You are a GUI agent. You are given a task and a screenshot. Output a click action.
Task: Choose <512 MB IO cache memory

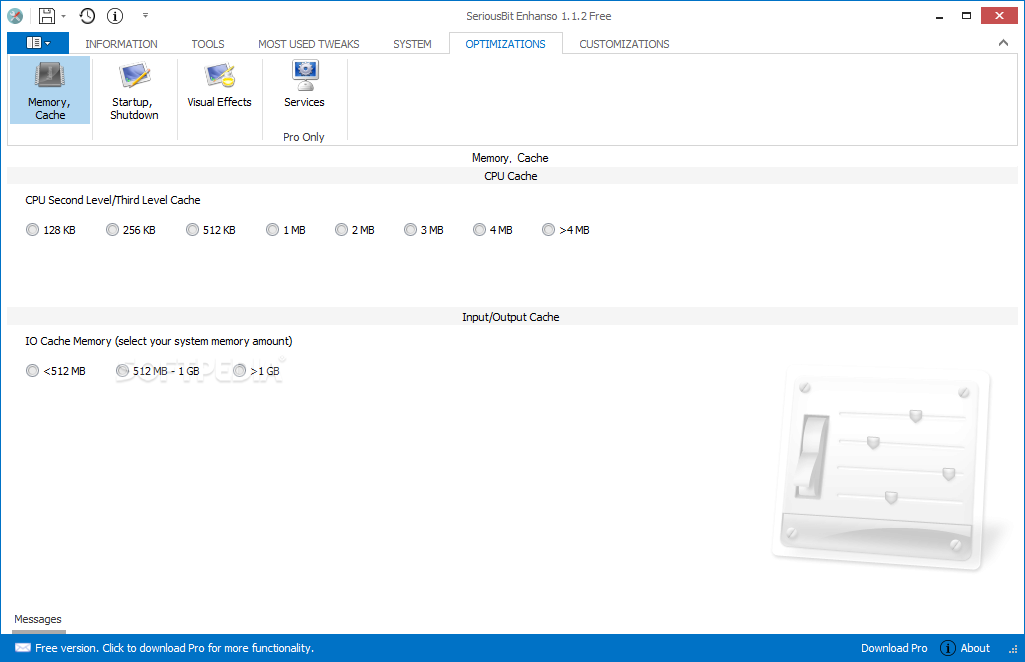click(56, 371)
